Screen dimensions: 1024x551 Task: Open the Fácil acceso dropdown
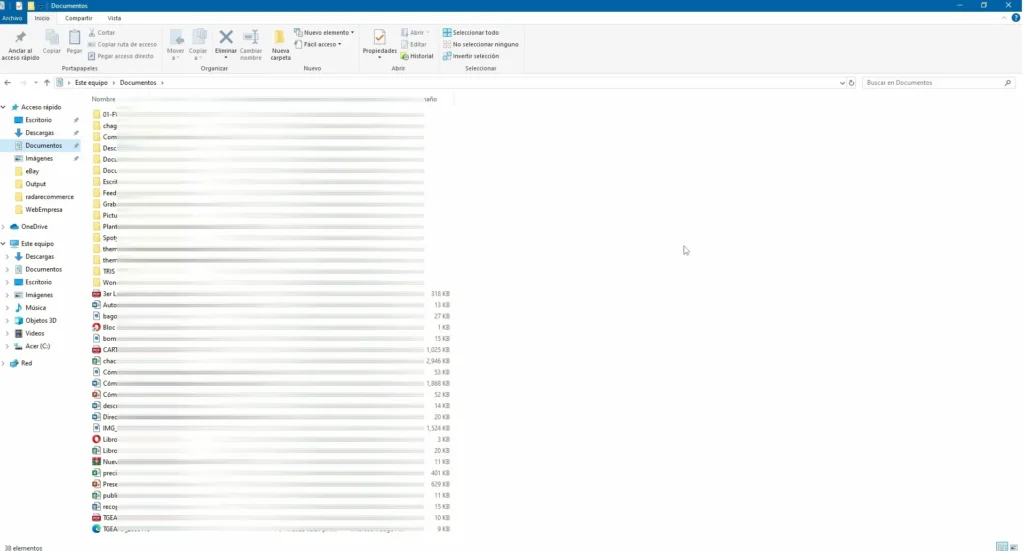click(318, 44)
